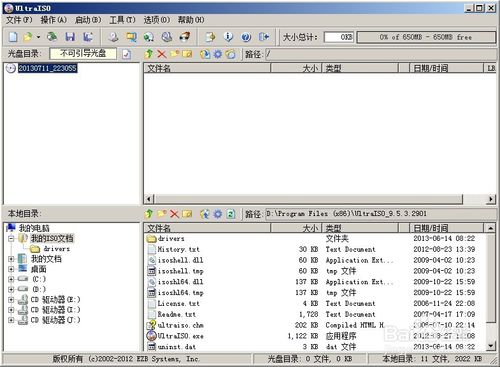The height and width of the screenshot is (367, 500).
Task: Expand the CD 驱动器(J:) node
Action: point(11,320)
